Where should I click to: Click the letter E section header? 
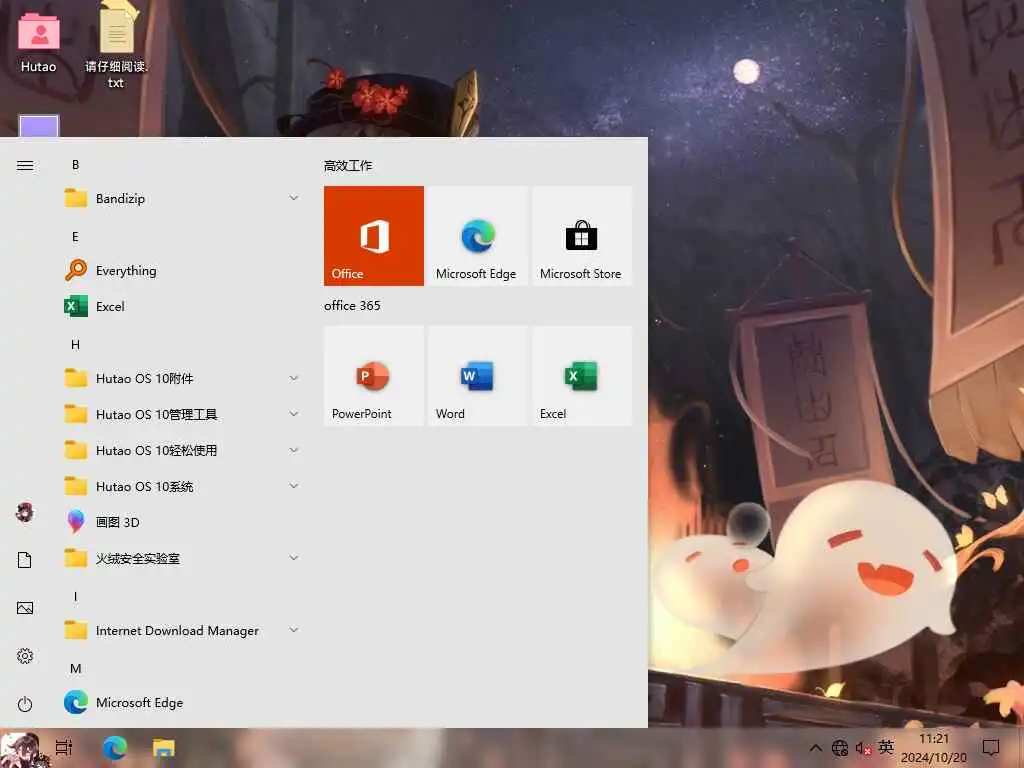point(76,236)
